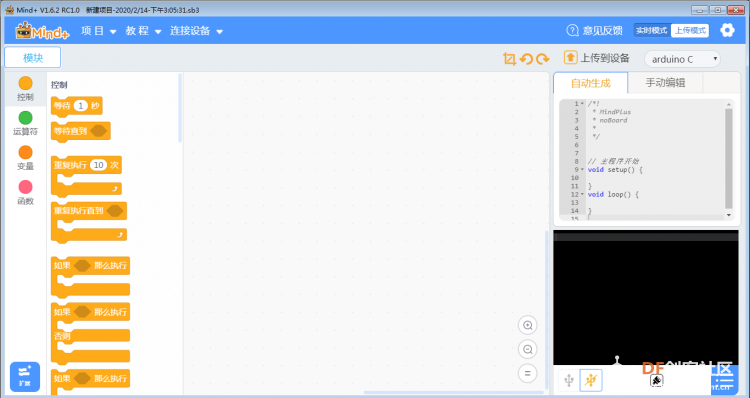750x398 pixels.
Task: Click the 重复执行 10 次 block
Action: click(x=86, y=176)
